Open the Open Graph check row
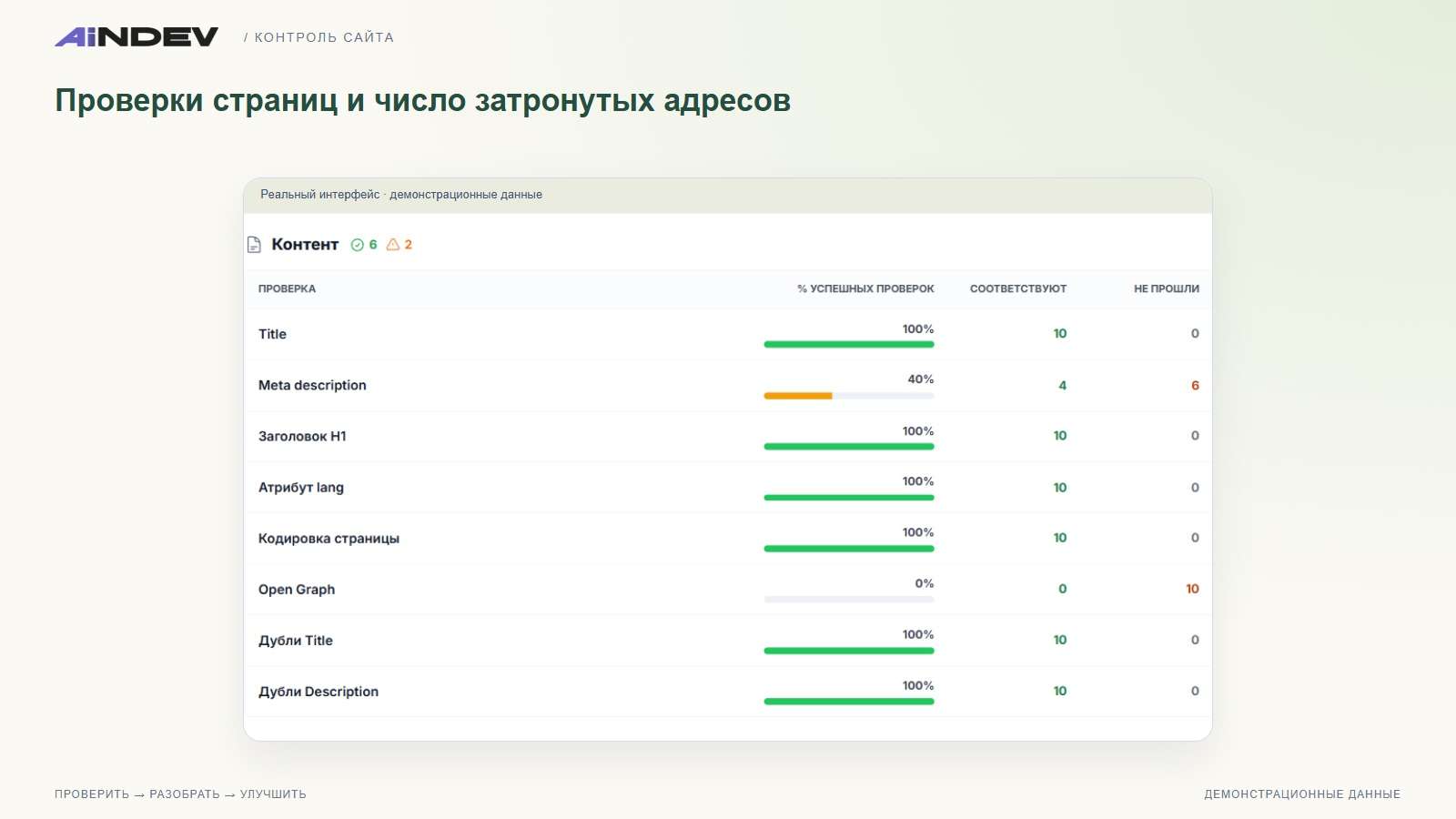Image resolution: width=1456 pixels, height=819 pixels. [x=728, y=589]
